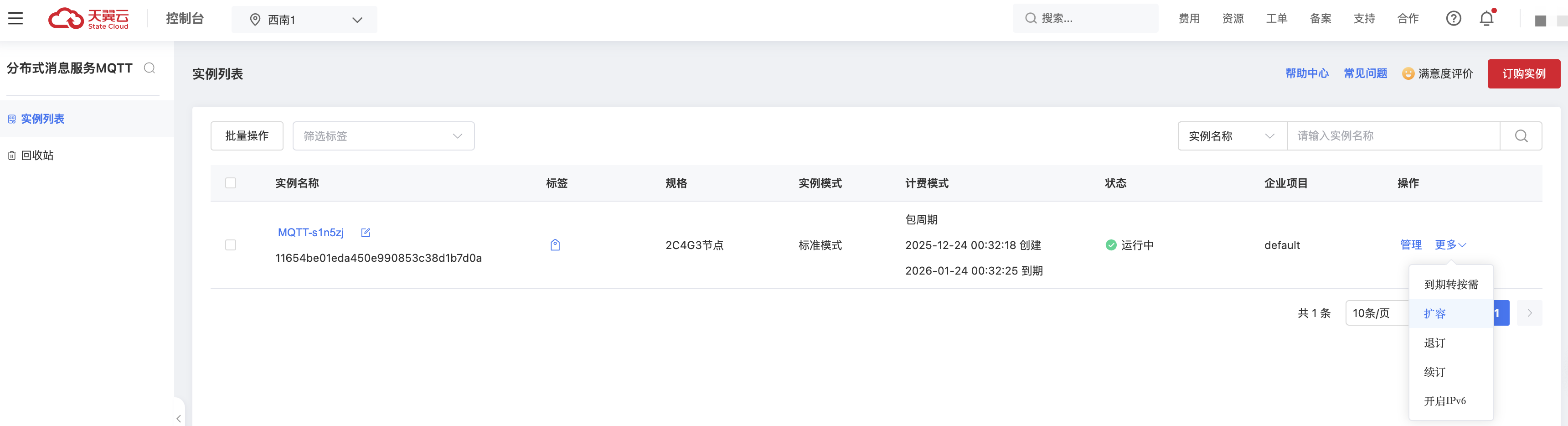Select 到期转按需 from the menu
This screenshot has width=1568, height=426.
click(1451, 285)
